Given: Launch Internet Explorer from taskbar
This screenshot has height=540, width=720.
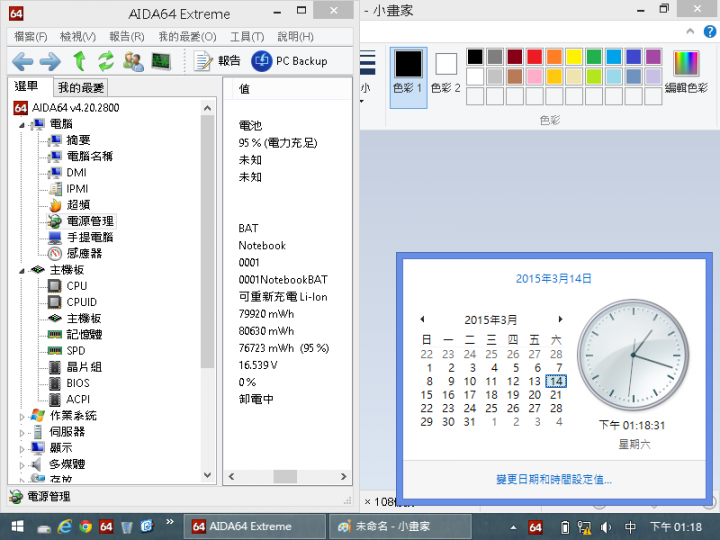Looking at the screenshot, I should pos(65,527).
